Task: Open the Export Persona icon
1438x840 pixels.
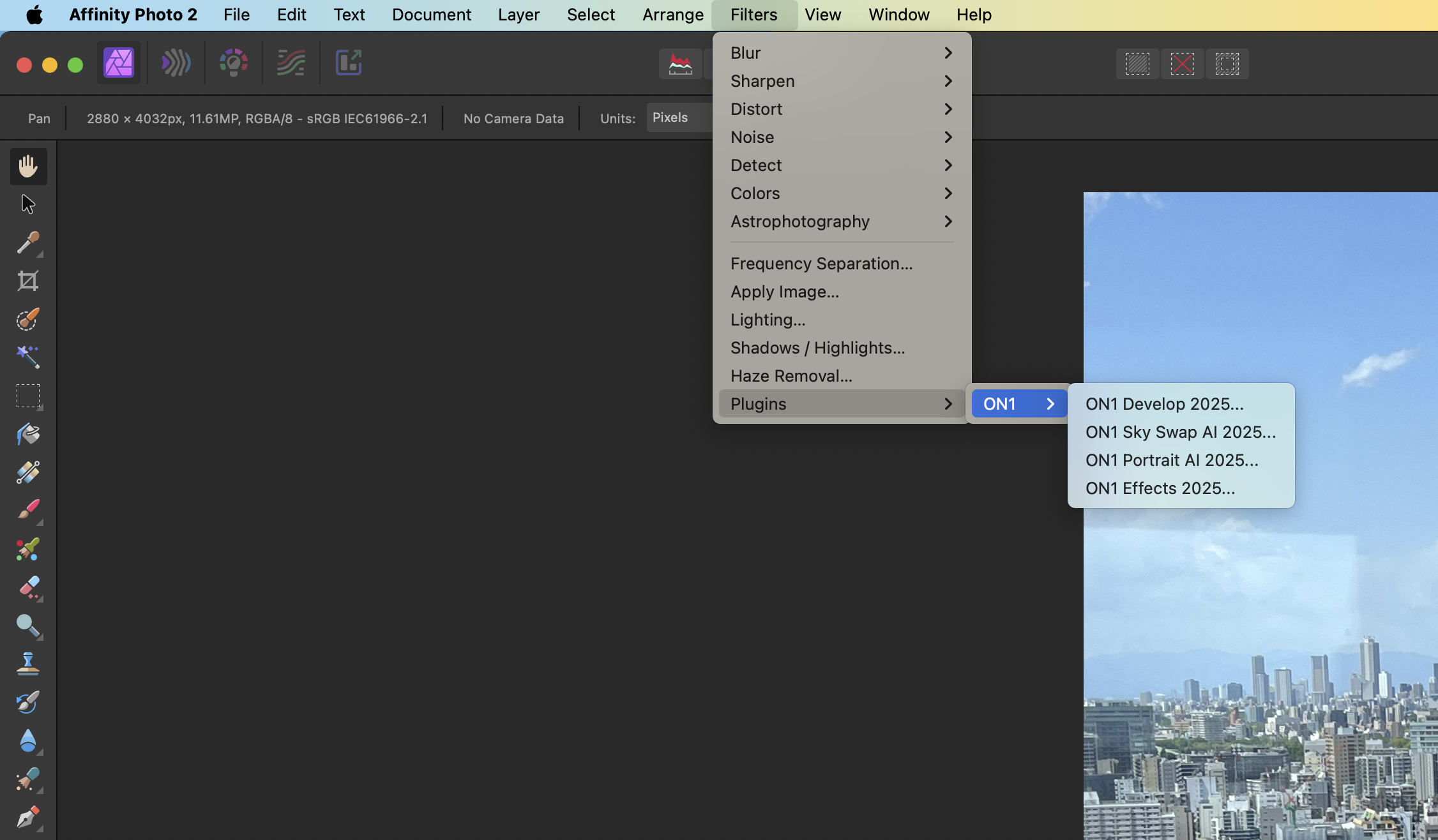Action: [349, 63]
